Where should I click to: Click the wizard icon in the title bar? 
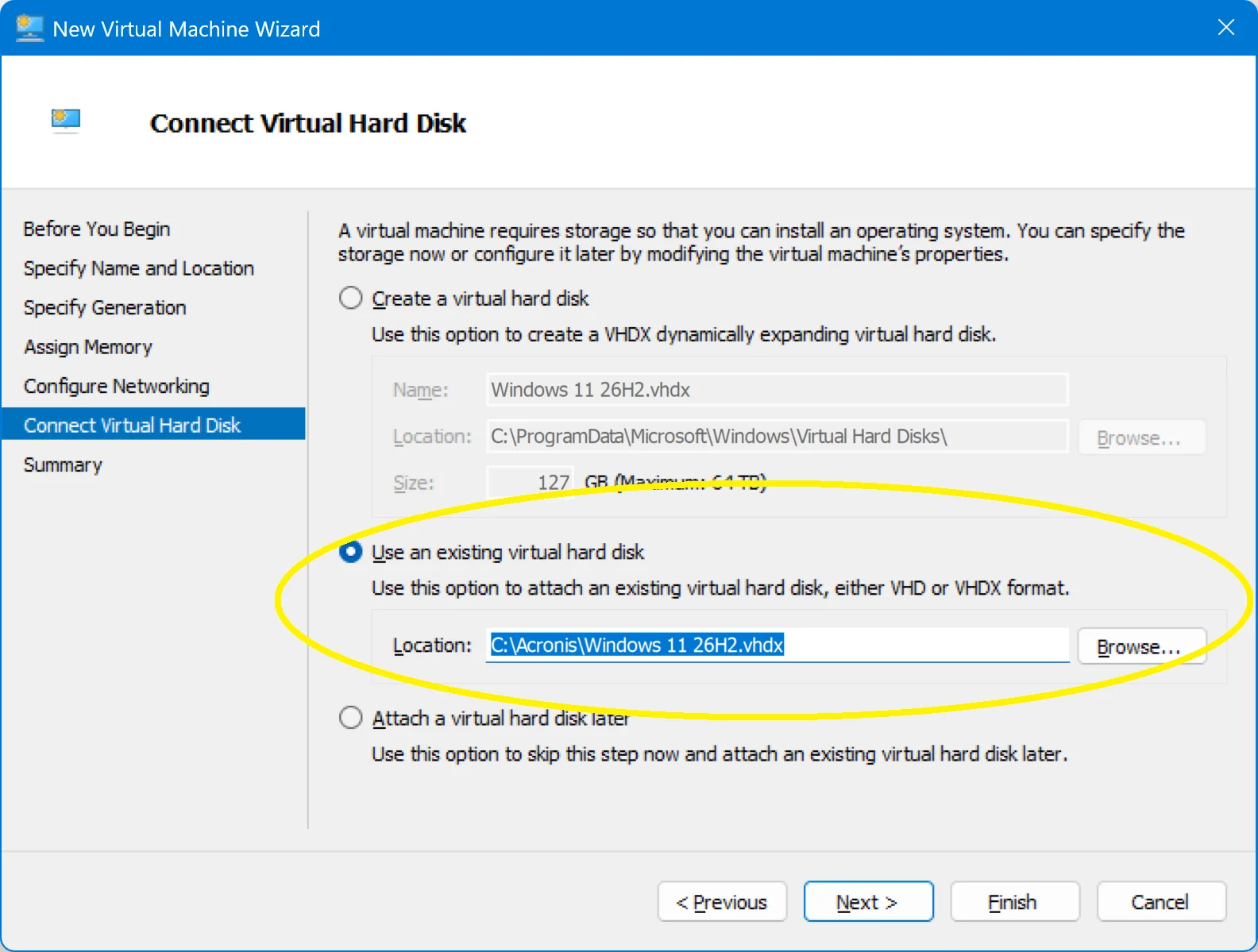coord(29,29)
